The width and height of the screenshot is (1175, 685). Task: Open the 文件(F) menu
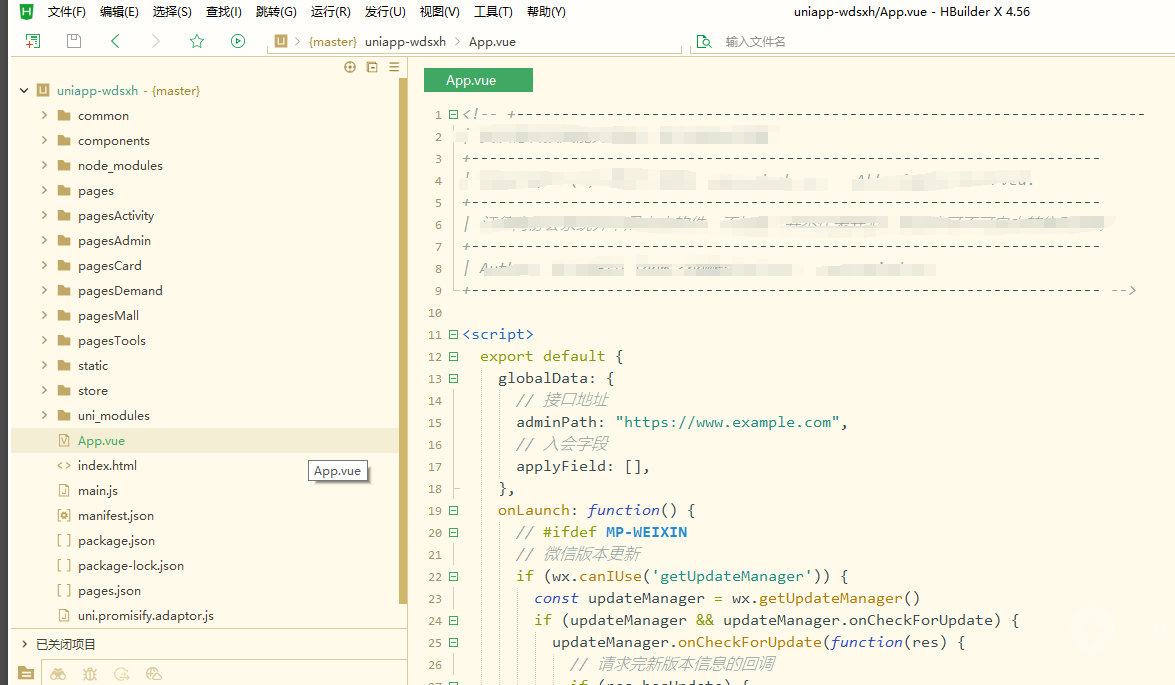pos(67,12)
